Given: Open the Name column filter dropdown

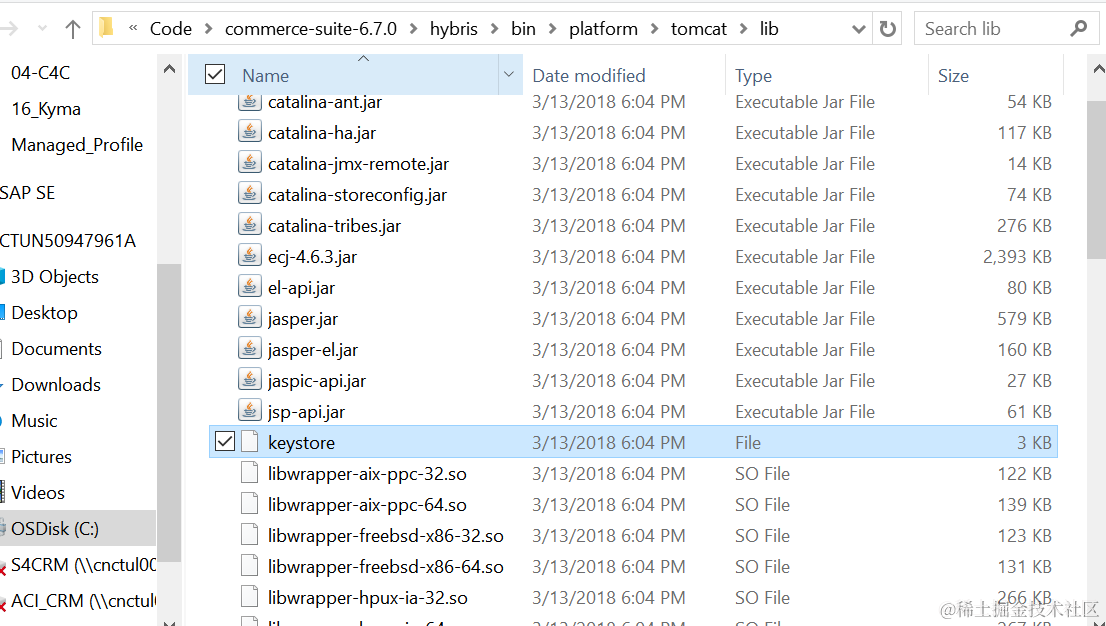Looking at the screenshot, I should pos(509,74).
